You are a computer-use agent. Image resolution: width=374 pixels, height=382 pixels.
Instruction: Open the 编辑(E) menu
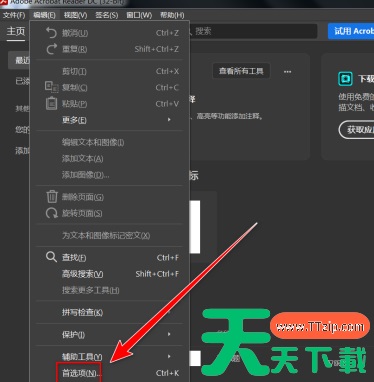pos(44,15)
